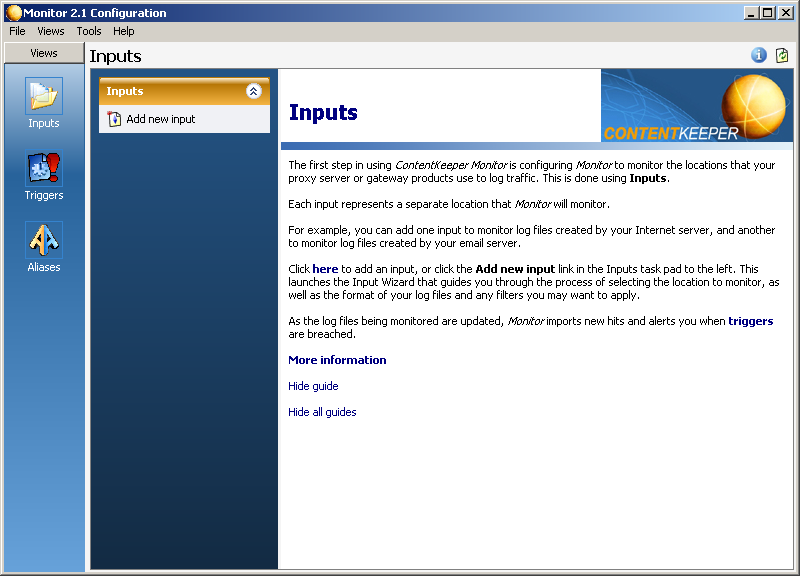The height and width of the screenshot is (576, 800).
Task: Click the Aliases label in sidebar
Action: [44, 267]
